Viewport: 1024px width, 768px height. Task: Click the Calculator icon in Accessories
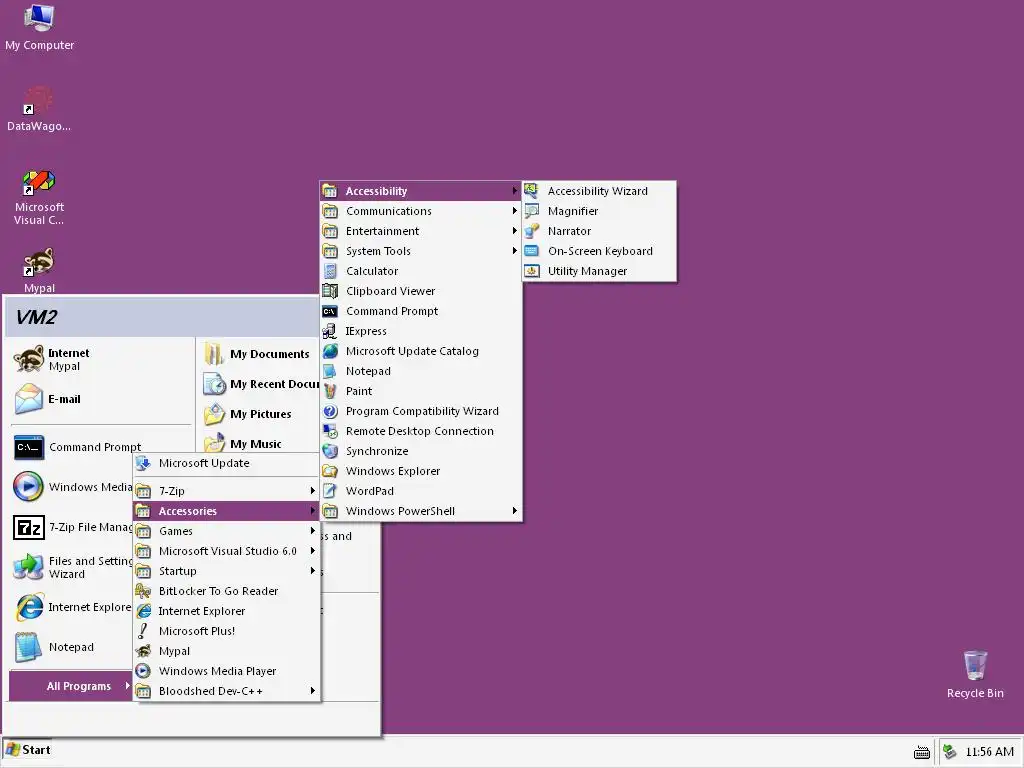[x=330, y=271]
